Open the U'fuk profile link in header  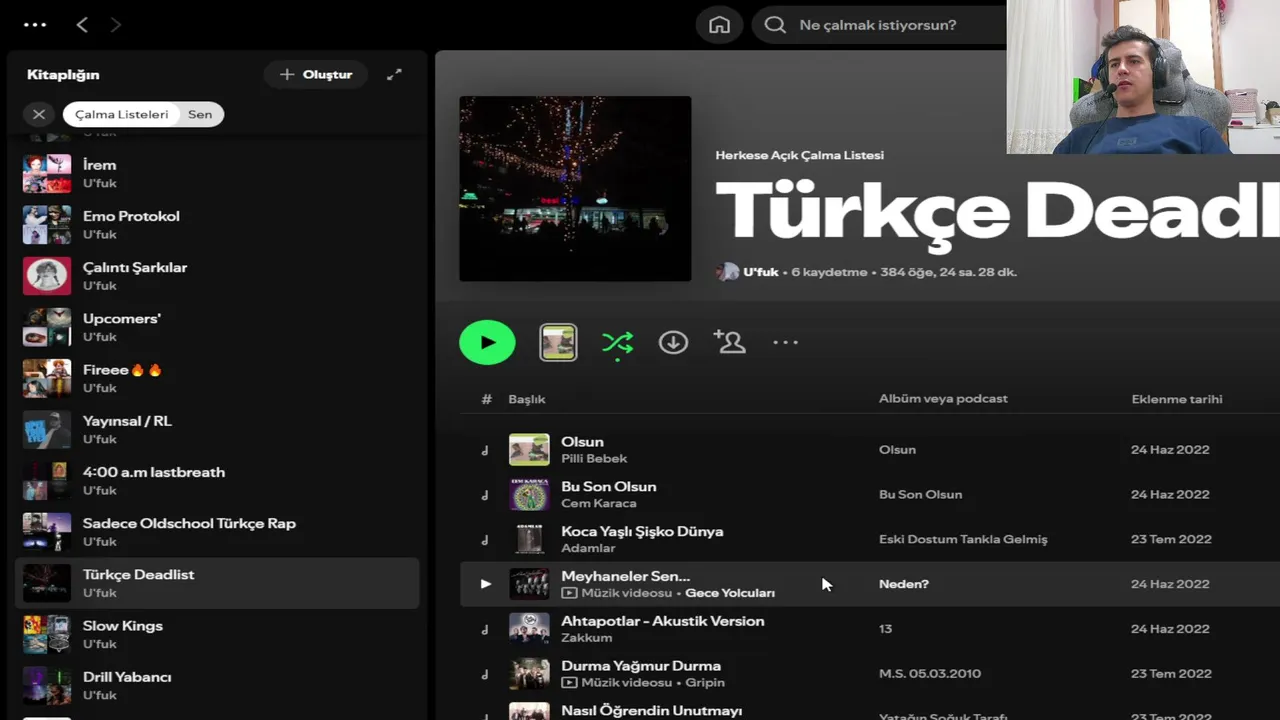point(760,272)
